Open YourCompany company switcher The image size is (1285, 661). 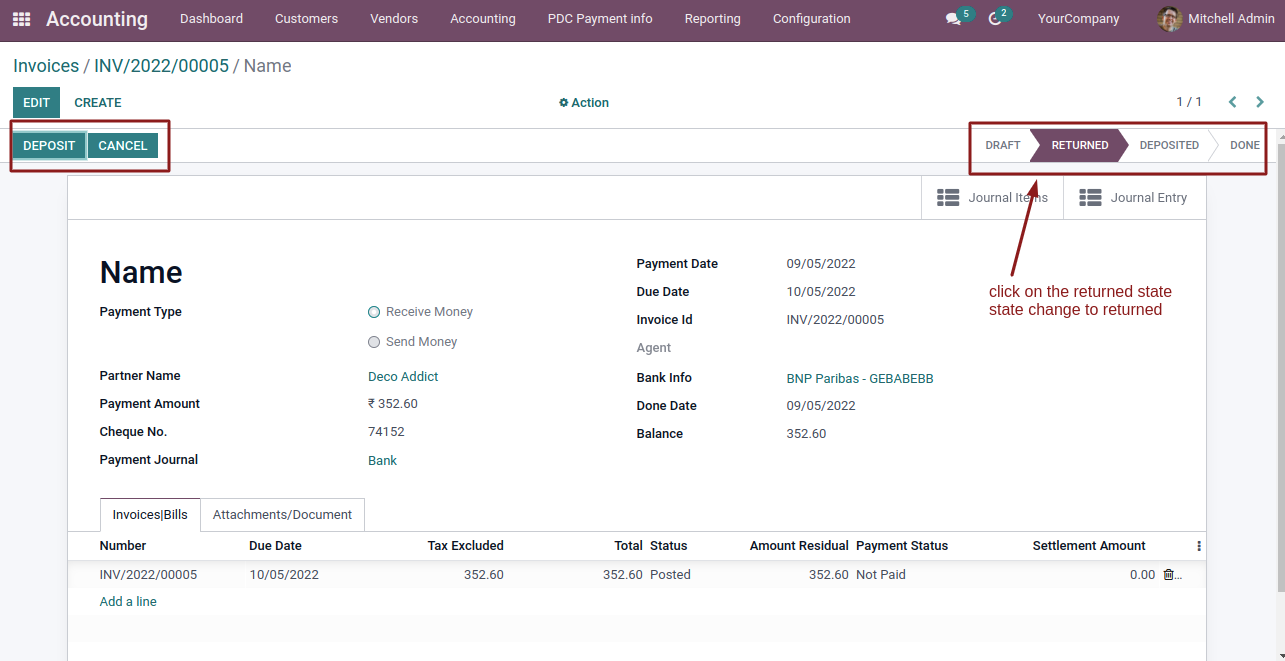1078,19
